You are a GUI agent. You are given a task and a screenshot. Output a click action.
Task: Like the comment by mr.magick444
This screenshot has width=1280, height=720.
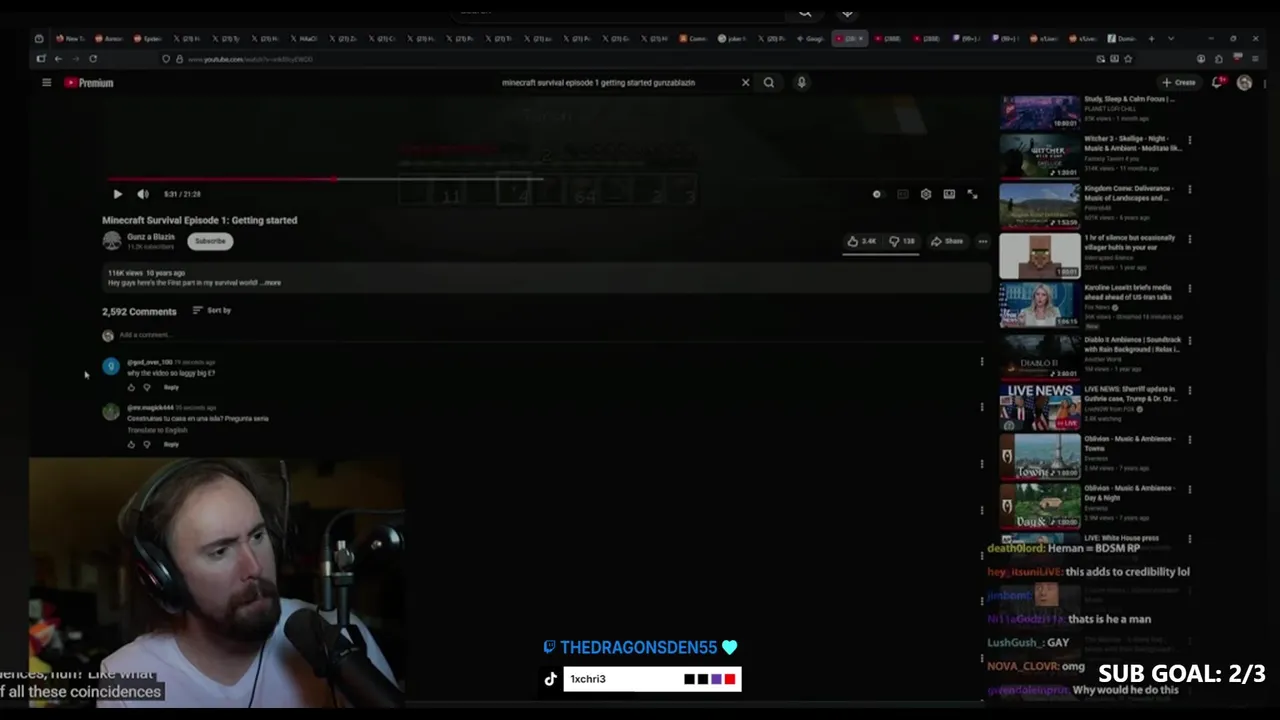coord(131,444)
